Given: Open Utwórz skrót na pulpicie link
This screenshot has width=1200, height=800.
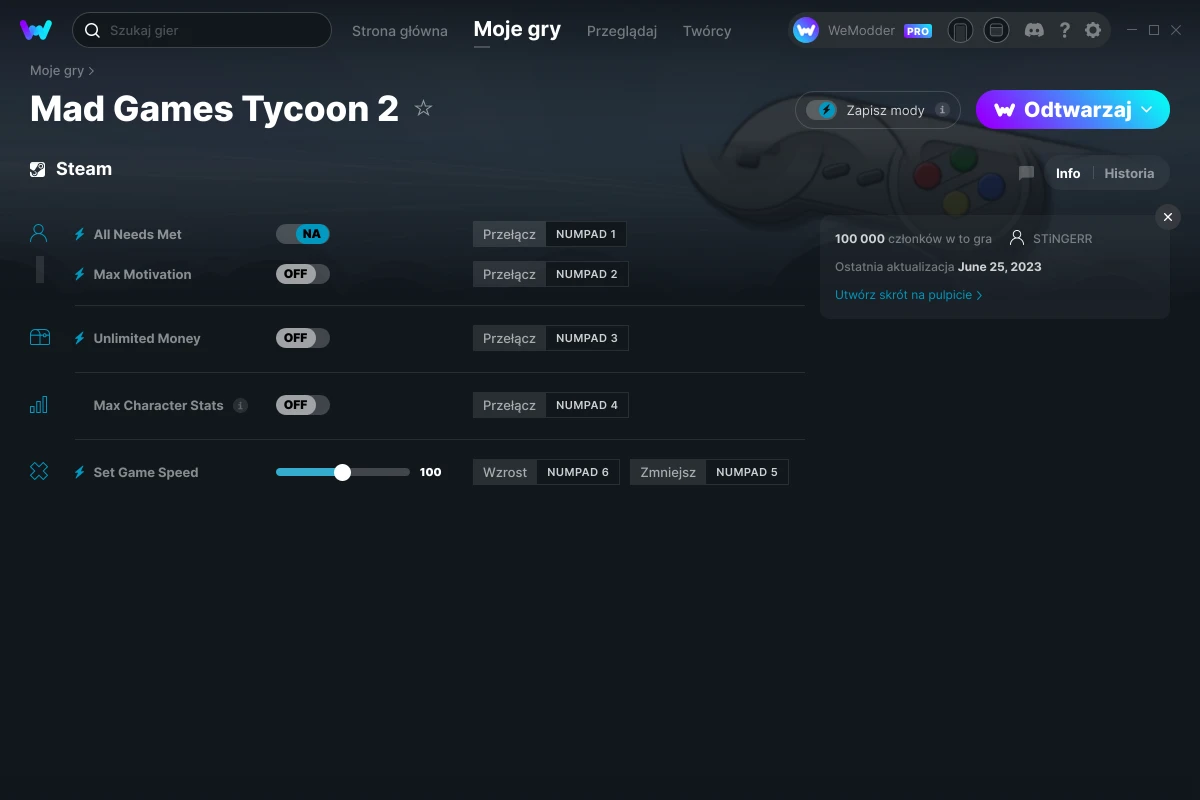Looking at the screenshot, I should pyautogui.click(x=908, y=295).
